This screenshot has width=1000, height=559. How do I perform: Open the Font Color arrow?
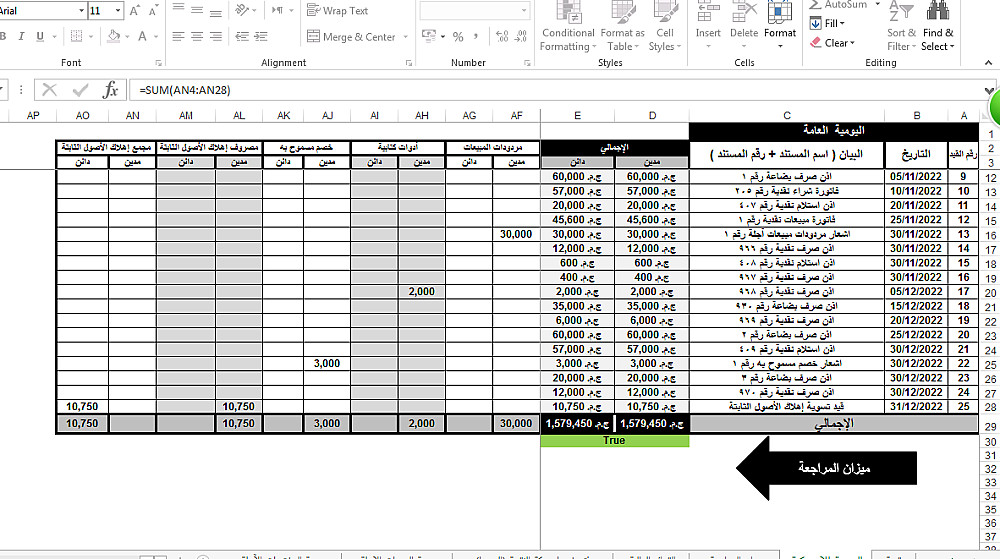[156, 36]
